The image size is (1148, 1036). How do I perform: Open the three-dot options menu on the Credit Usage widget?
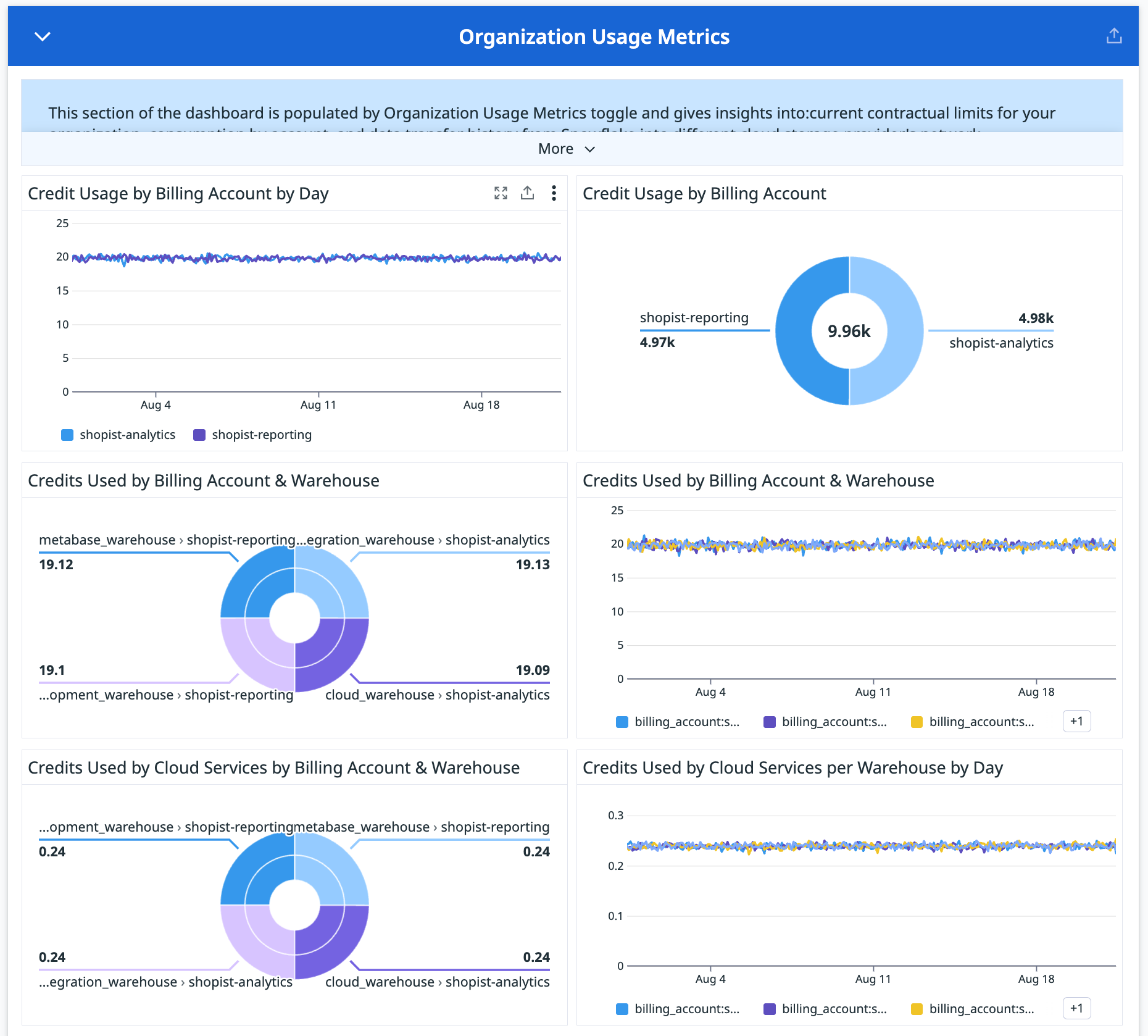pyautogui.click(x=554, y=193)
